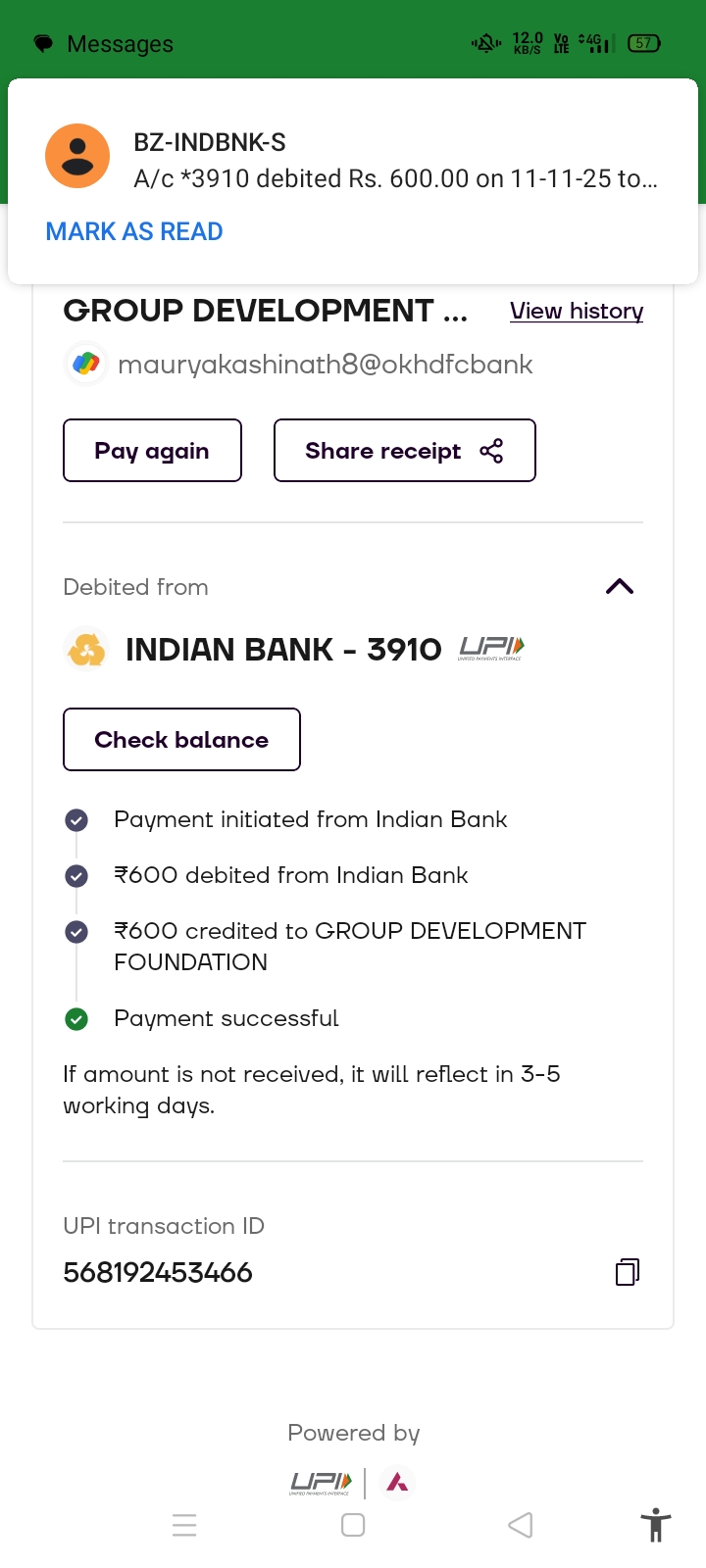Viewport: 706px width, 1568px height.
Task: Tap the Google Pay logo beside UPI address
Action: [86, 365]
